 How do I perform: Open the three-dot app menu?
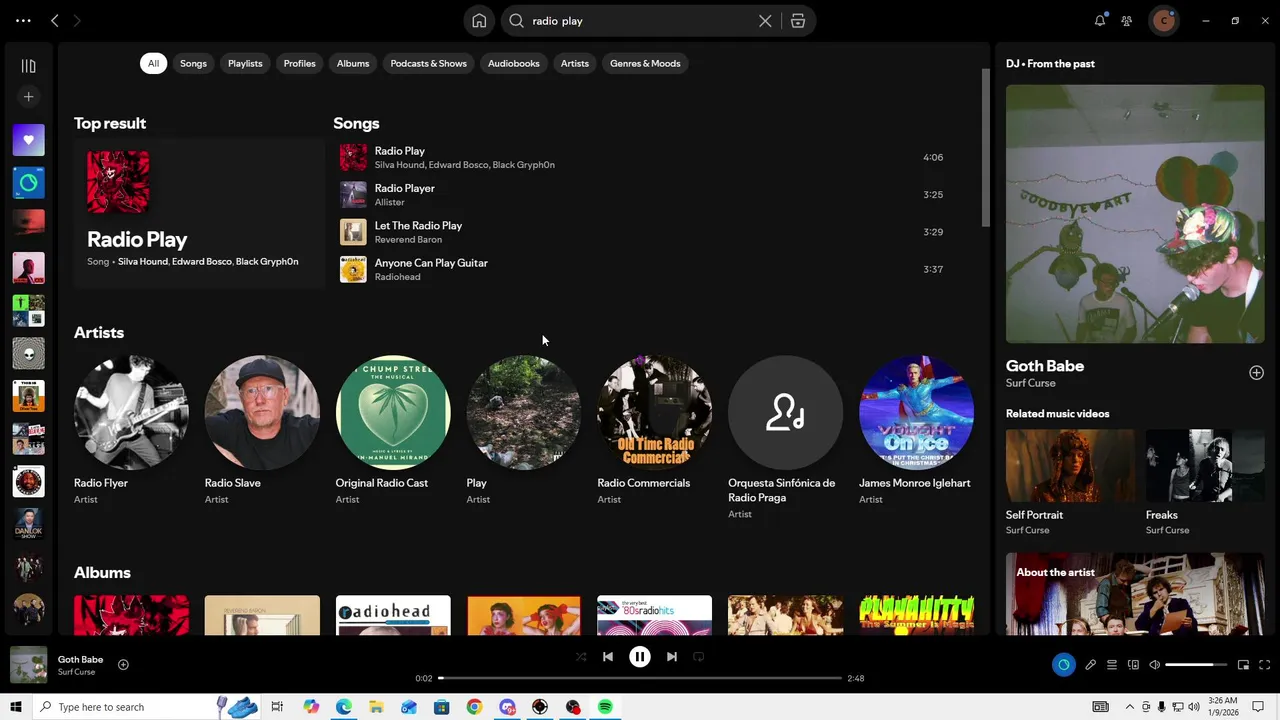point(23,21)
